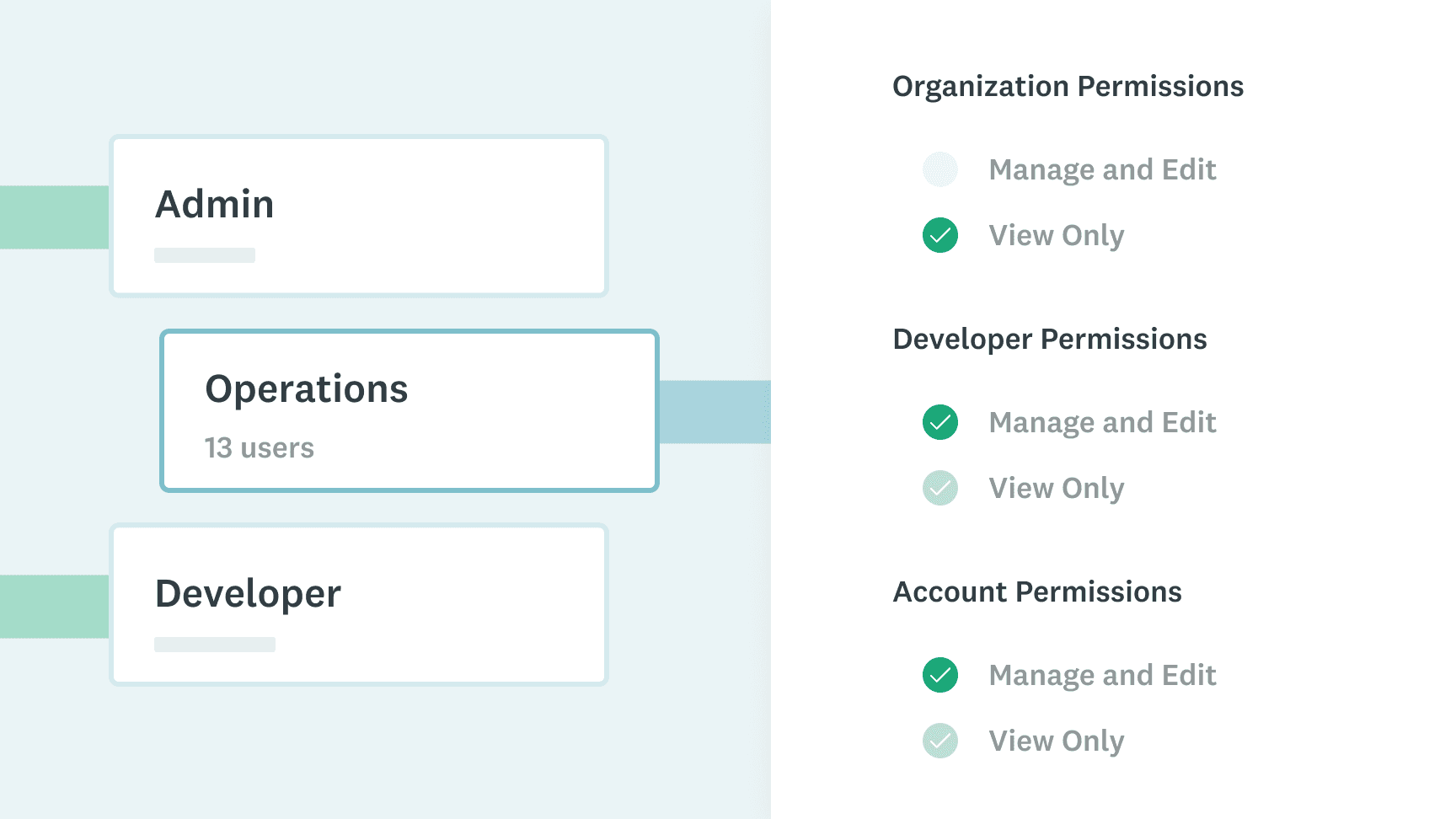Image resolution: width=1456 pixels, height=819 pixels.
Task: Click 'View Only' label under Developer Permissions
Action: [x=1057, y=489]
